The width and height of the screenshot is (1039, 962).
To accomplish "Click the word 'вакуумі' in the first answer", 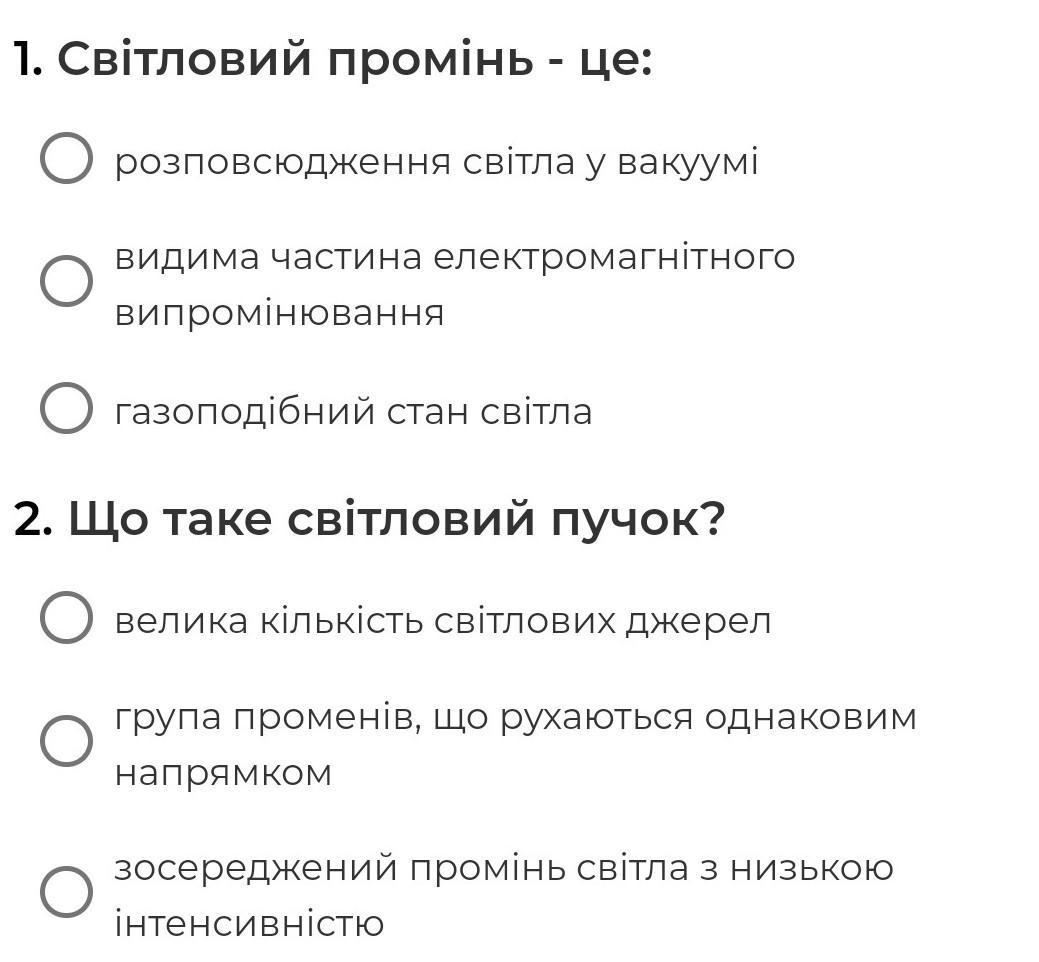I will [687, 161].
